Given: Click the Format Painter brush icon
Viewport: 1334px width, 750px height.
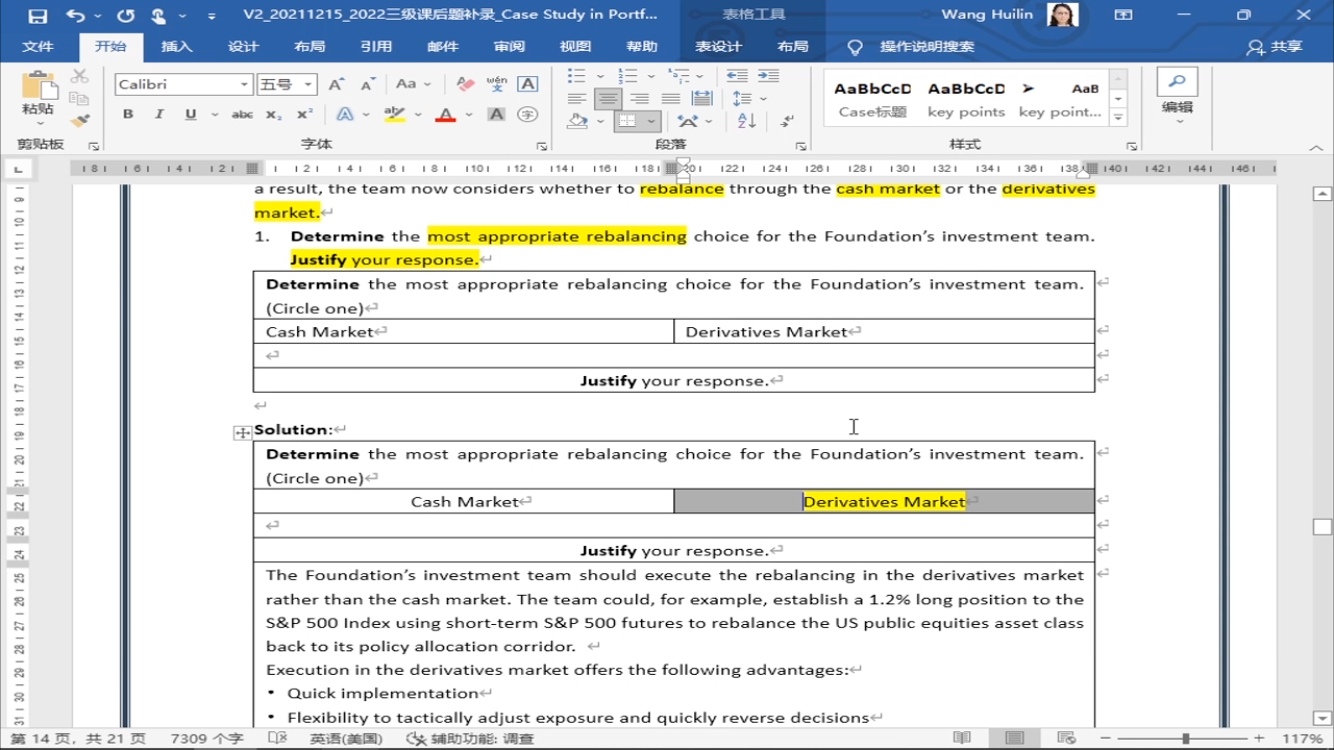Looking at the screenshot, I should point(80,120).
